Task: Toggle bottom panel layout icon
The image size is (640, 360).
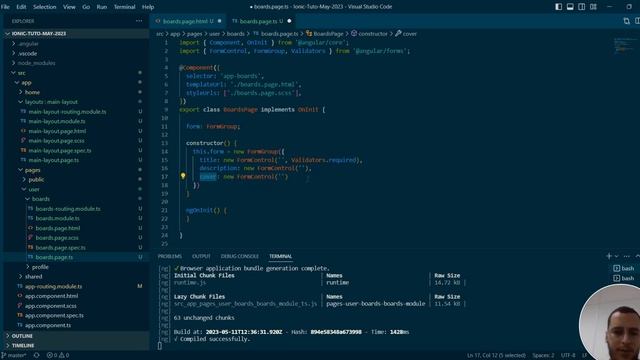Action: click(570, 7)
